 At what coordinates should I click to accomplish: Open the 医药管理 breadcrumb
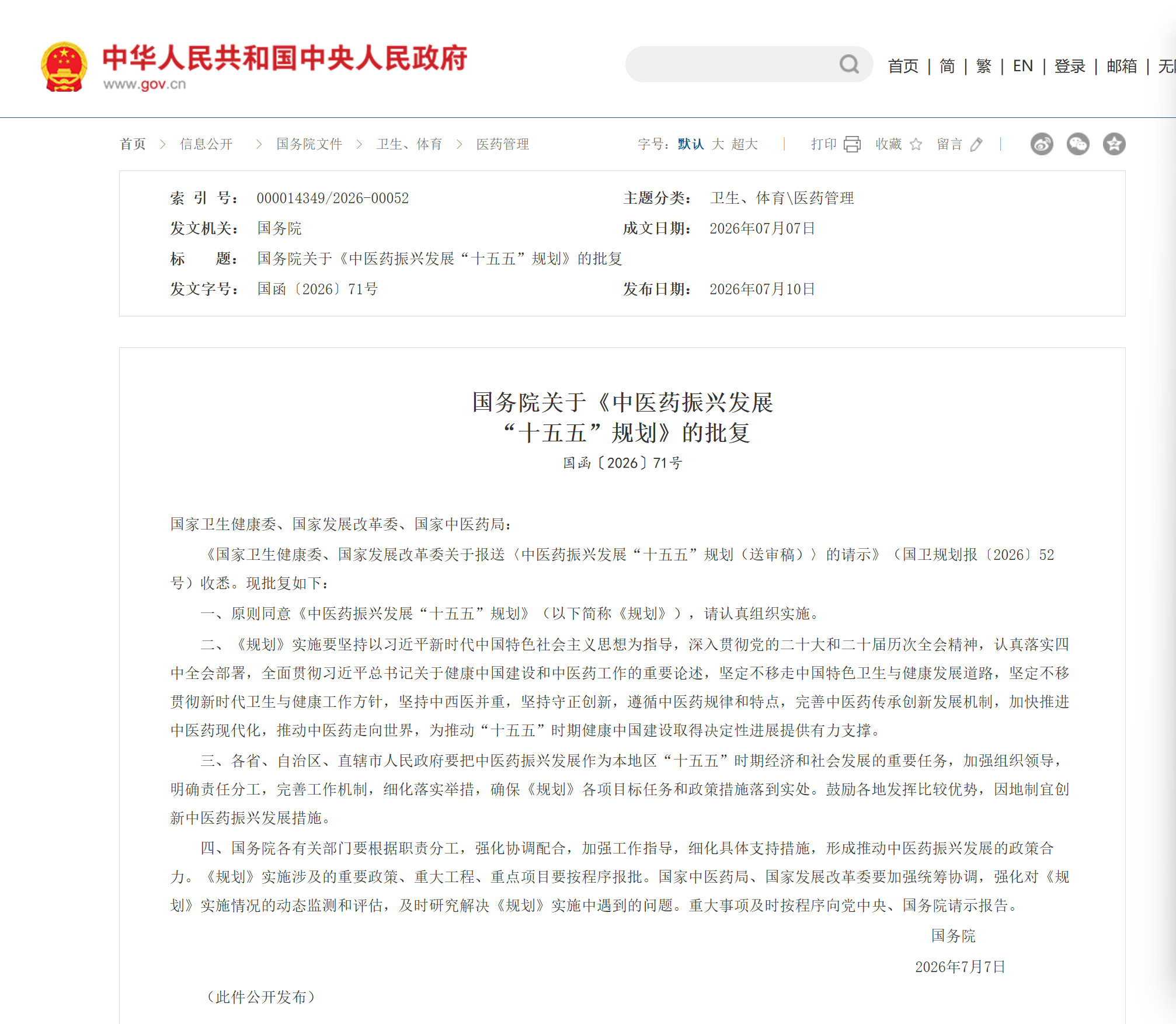click(x=503, y=144)
